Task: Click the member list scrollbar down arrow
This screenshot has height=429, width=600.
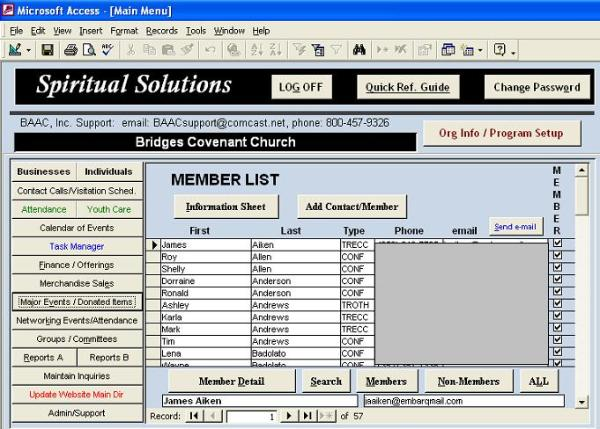Action: [x=582, y=402]
